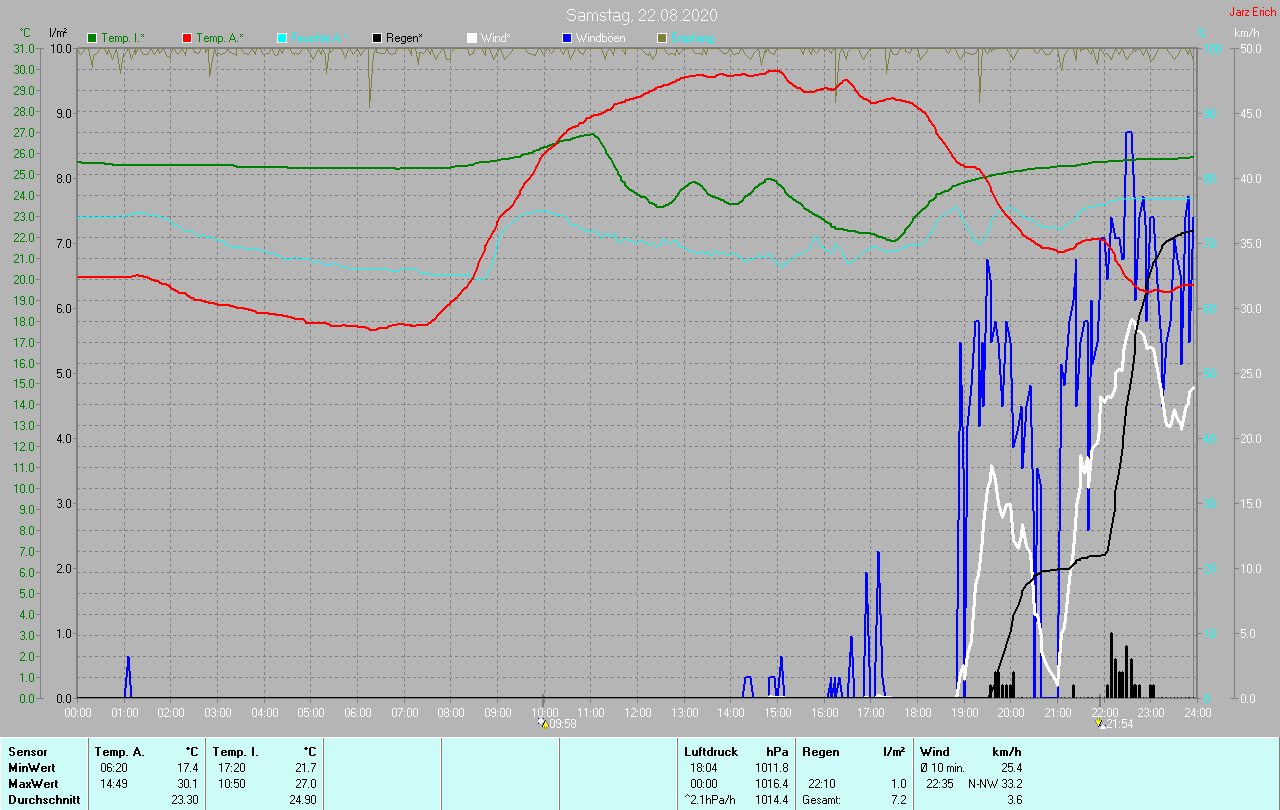Viewport: 1280px width, 810px height.
Task: Click the Durchschnitt row label
Action: click(x=40, y=800)
